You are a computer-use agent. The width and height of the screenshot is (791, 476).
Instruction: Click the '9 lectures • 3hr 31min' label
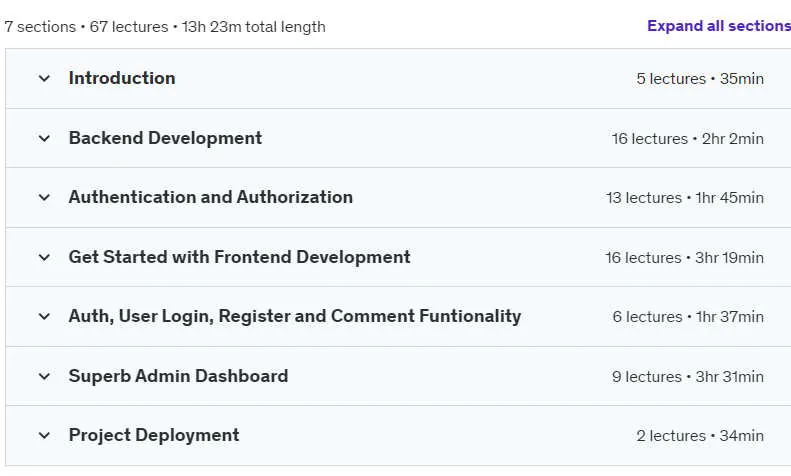688,377
